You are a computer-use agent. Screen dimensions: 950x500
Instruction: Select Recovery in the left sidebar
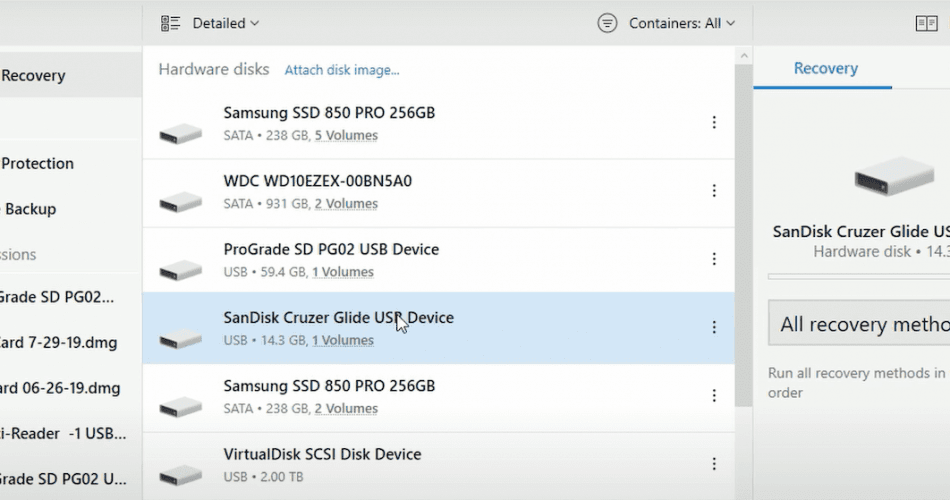coord(34,75)
